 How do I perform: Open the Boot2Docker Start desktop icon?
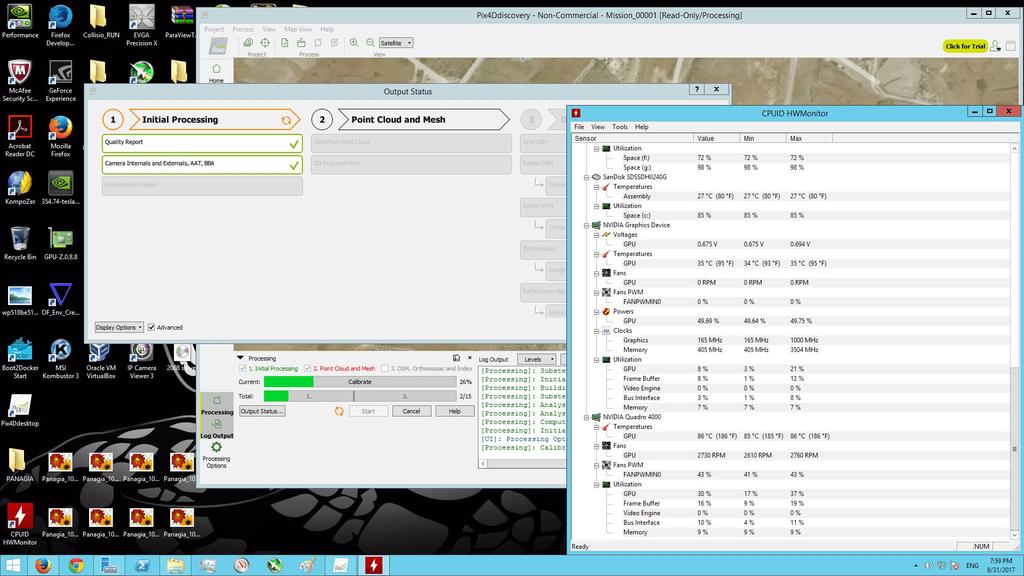click(20, 359)
